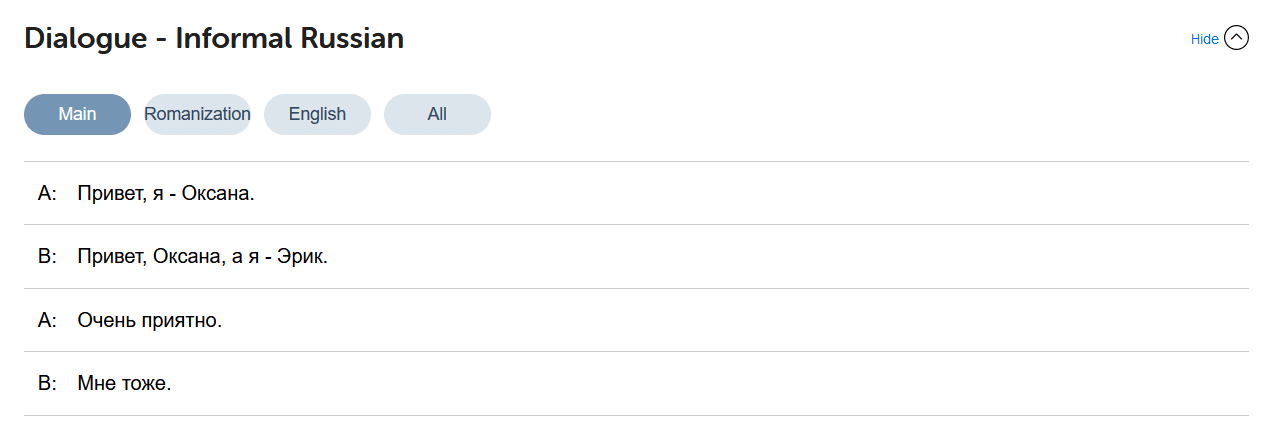The height and width of the screenshot is (438, 1275).
Task: Click the word Очень
Action: point(103,321)
